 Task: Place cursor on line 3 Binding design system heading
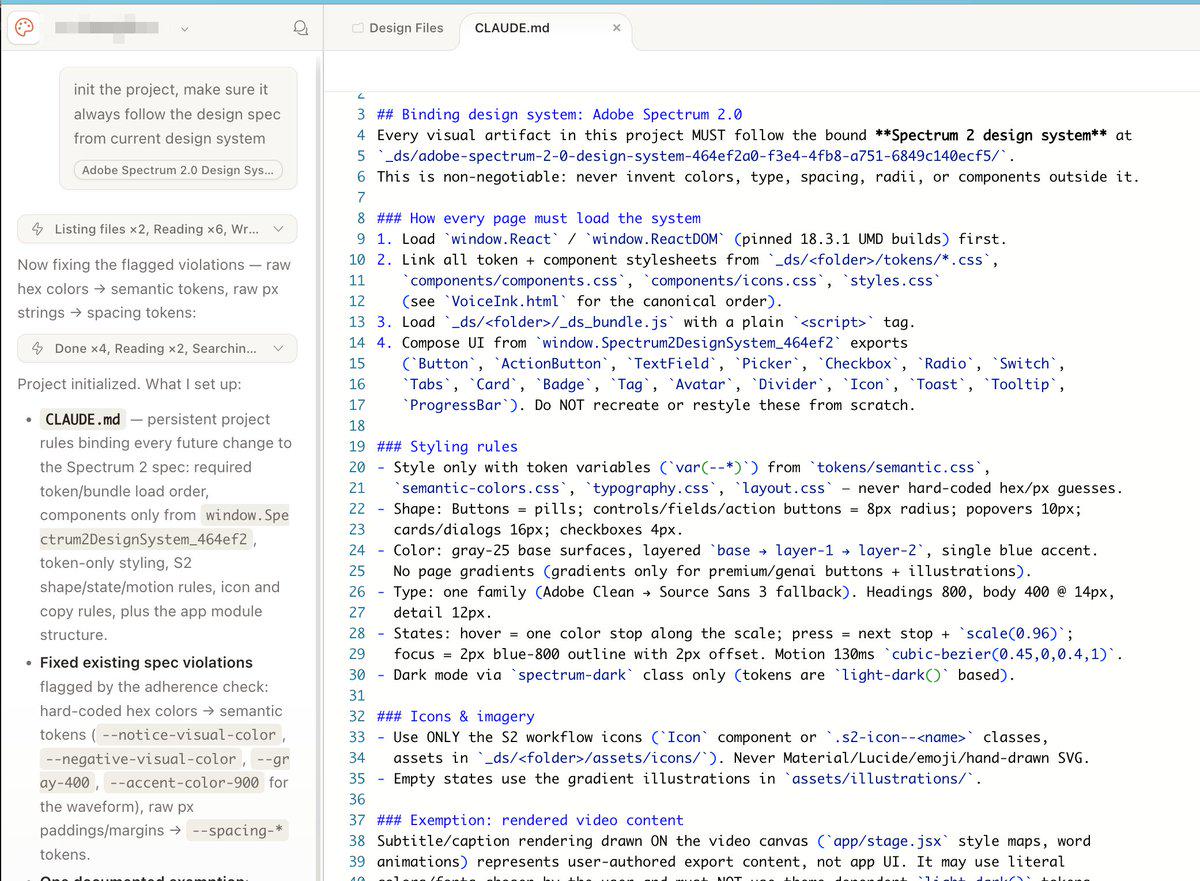click(x=559, y=114)
